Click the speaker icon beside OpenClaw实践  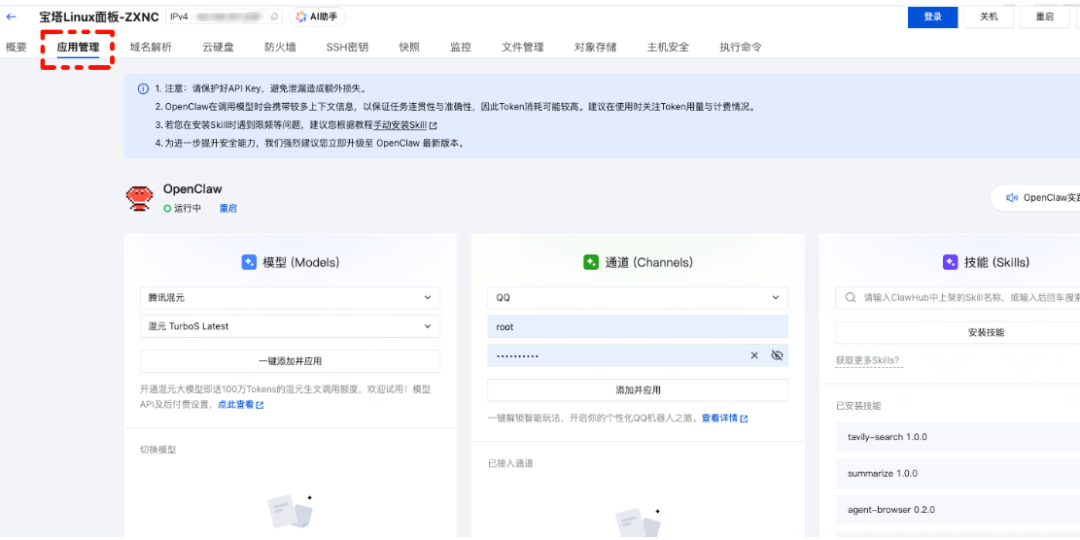tap(1012, 198)
